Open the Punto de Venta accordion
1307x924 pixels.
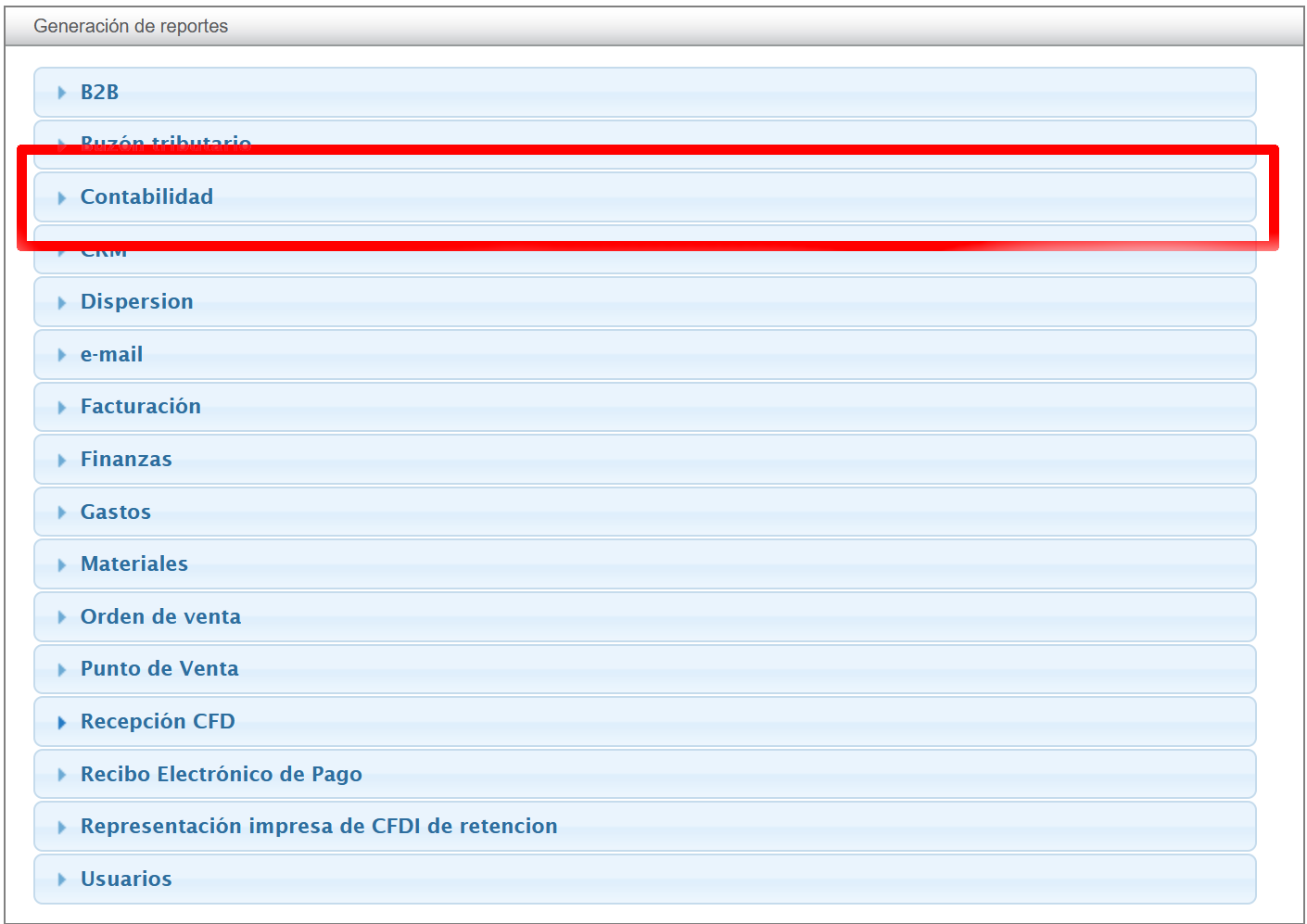159,668
